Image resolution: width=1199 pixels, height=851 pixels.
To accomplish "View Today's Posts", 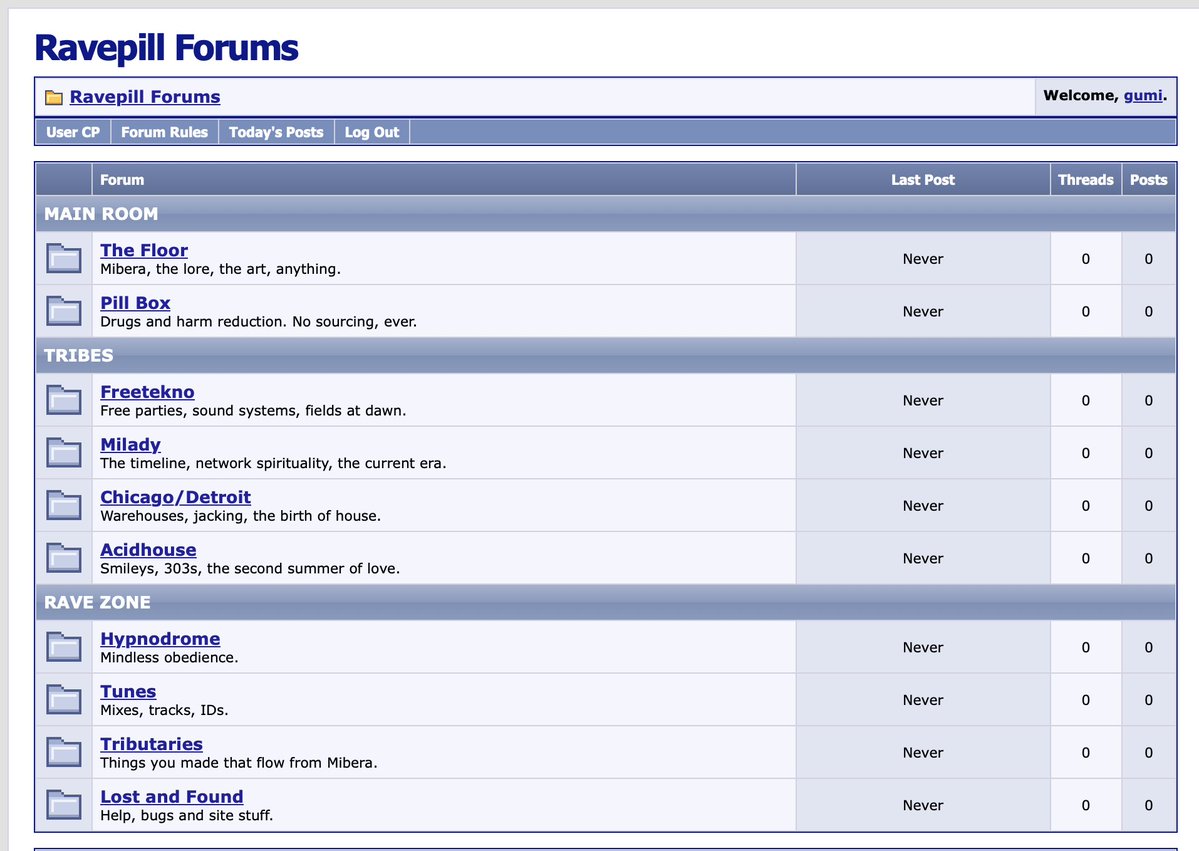I will point(276,132).
